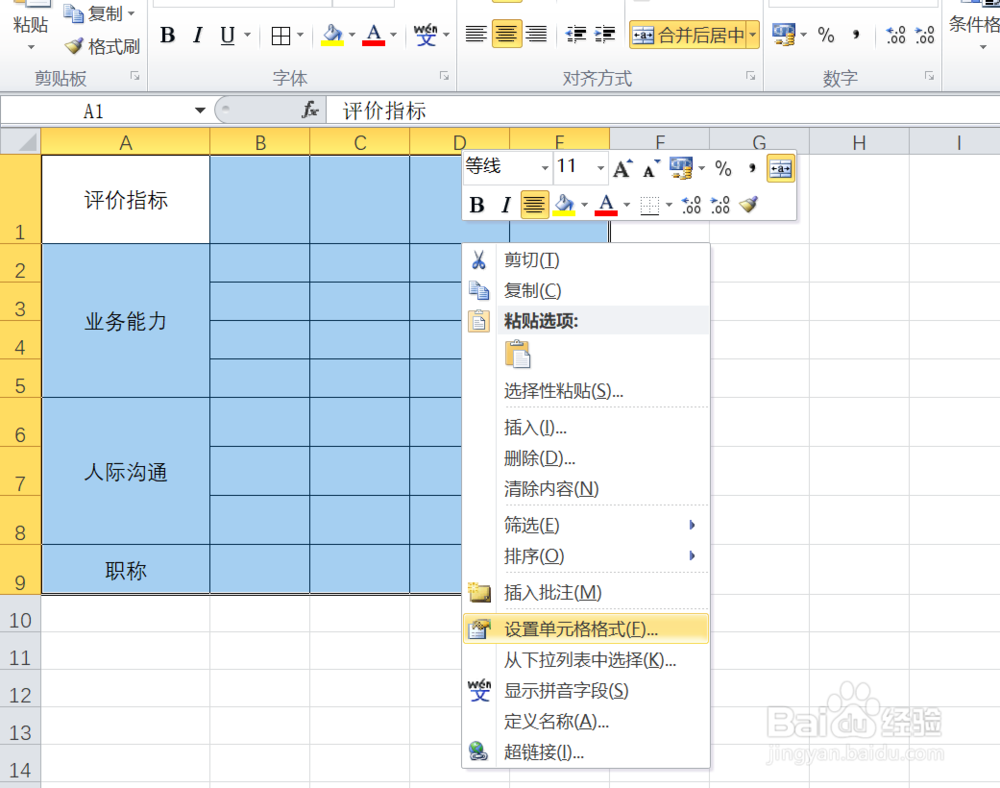Click the Decrease Indent icon
Image resolution: width=1000 pixels, height=788 pixels.
(576, 34)
